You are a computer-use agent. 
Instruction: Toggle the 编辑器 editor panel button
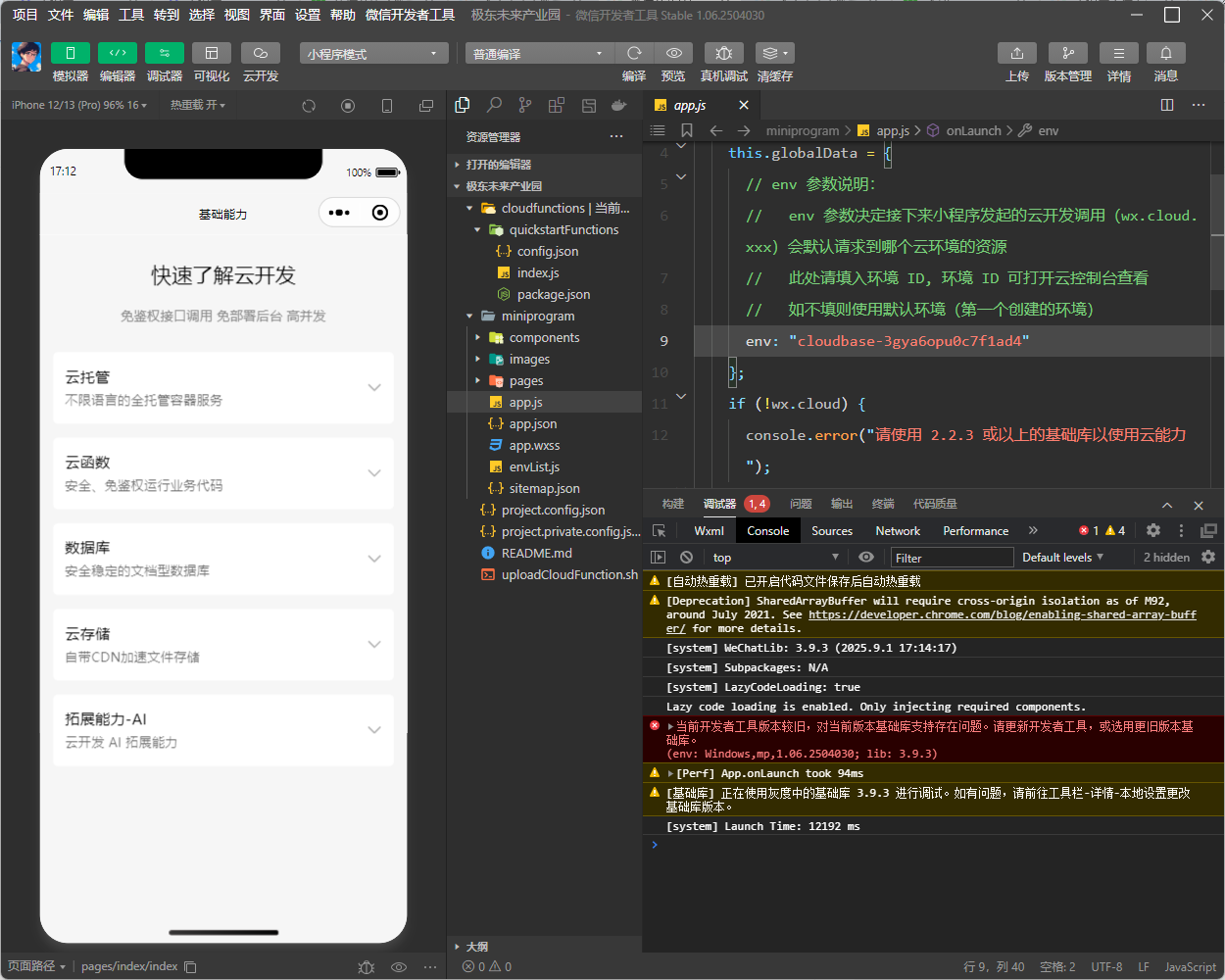point(118,53)
